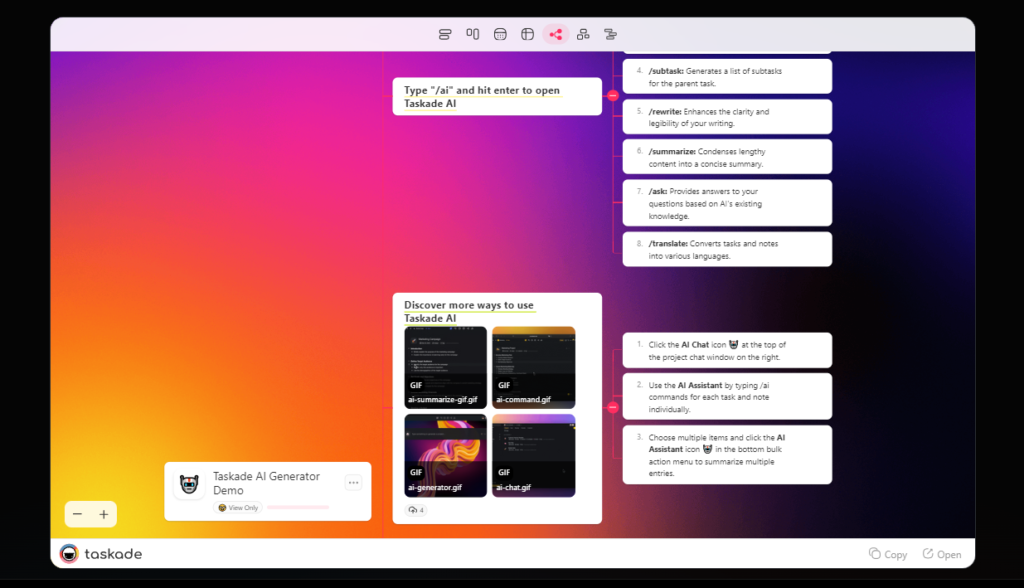The height and width of the screenshot is (588, 1024).
Task: Open the Calendar view icon
Action: tap(500, 33)
